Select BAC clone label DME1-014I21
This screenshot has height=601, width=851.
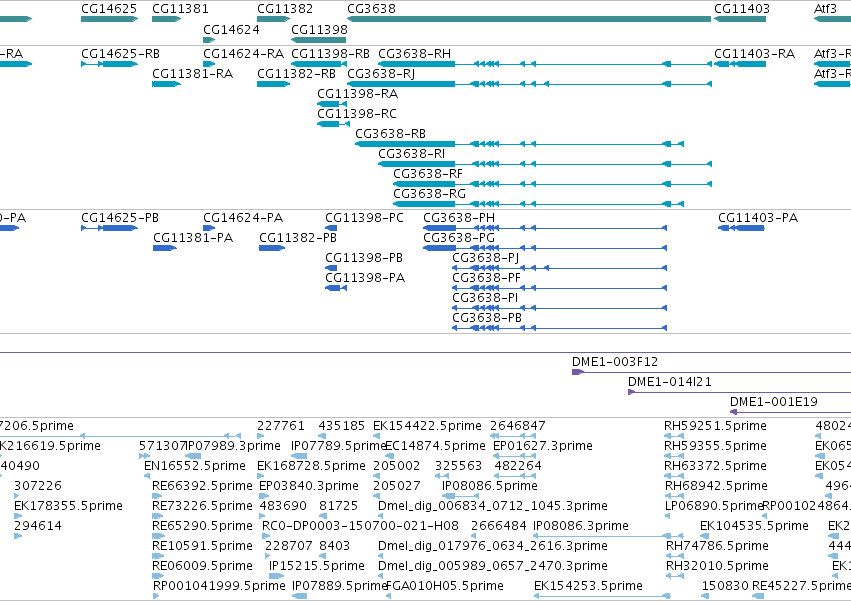pos(669,382)
